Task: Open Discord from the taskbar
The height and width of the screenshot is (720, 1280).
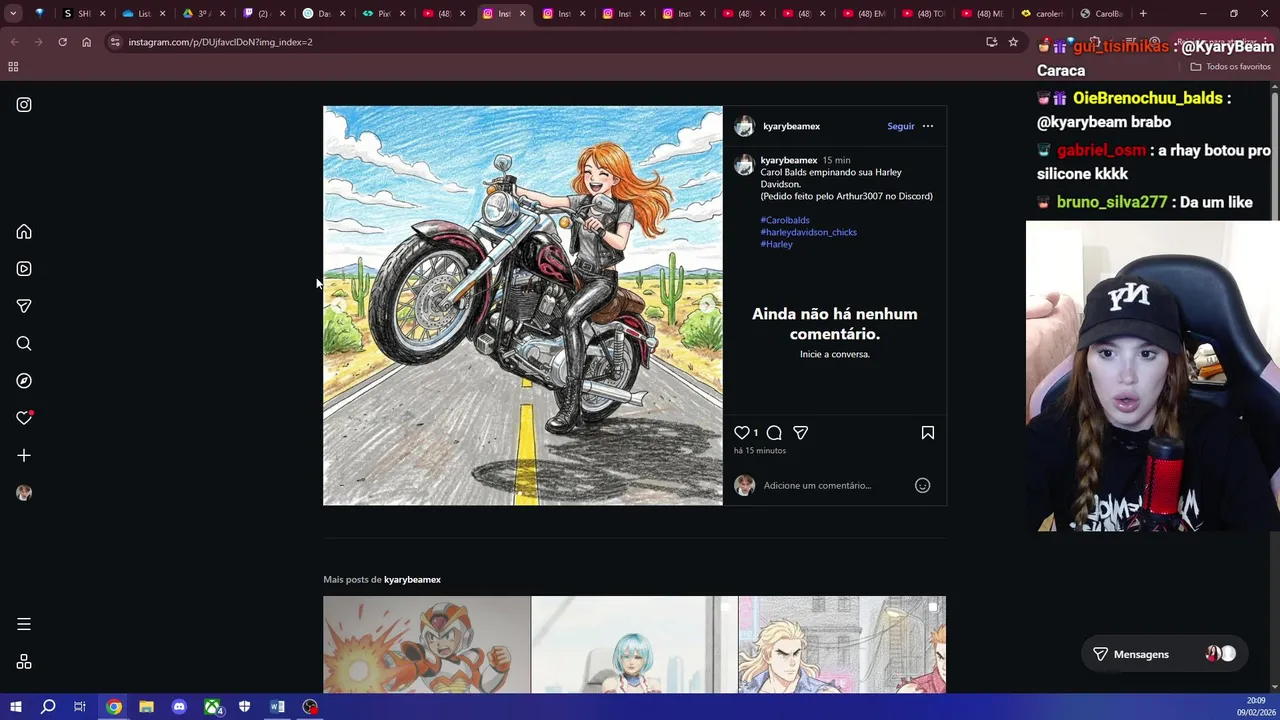Action: click(x=179, y=707)
